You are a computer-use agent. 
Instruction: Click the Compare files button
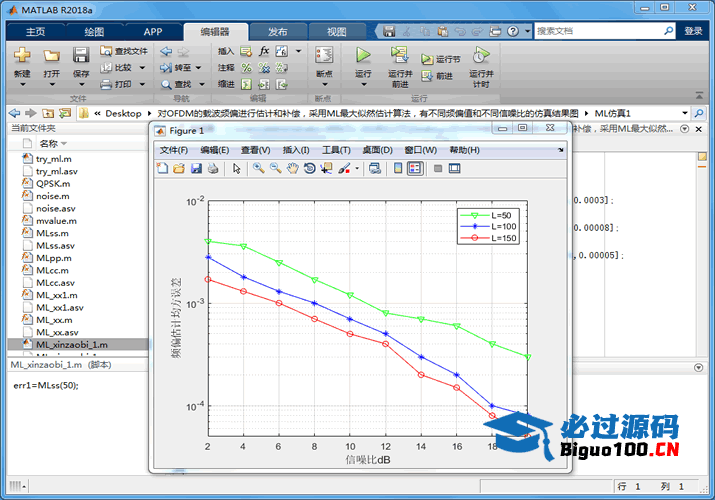point(117,67)
